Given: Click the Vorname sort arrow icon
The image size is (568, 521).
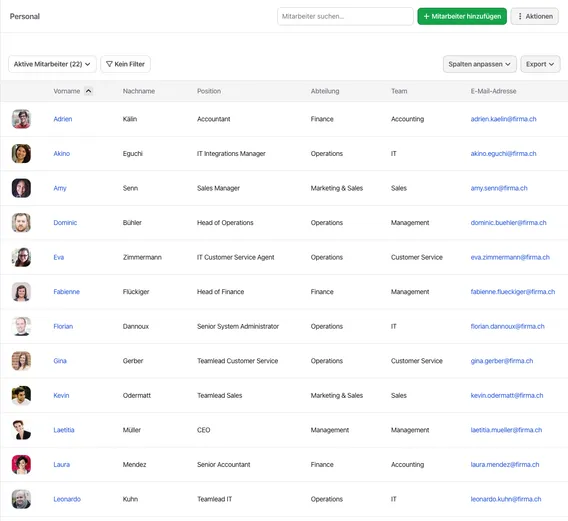Looking at the screenshot, I should pyautogui.click(x=88, y=91).
